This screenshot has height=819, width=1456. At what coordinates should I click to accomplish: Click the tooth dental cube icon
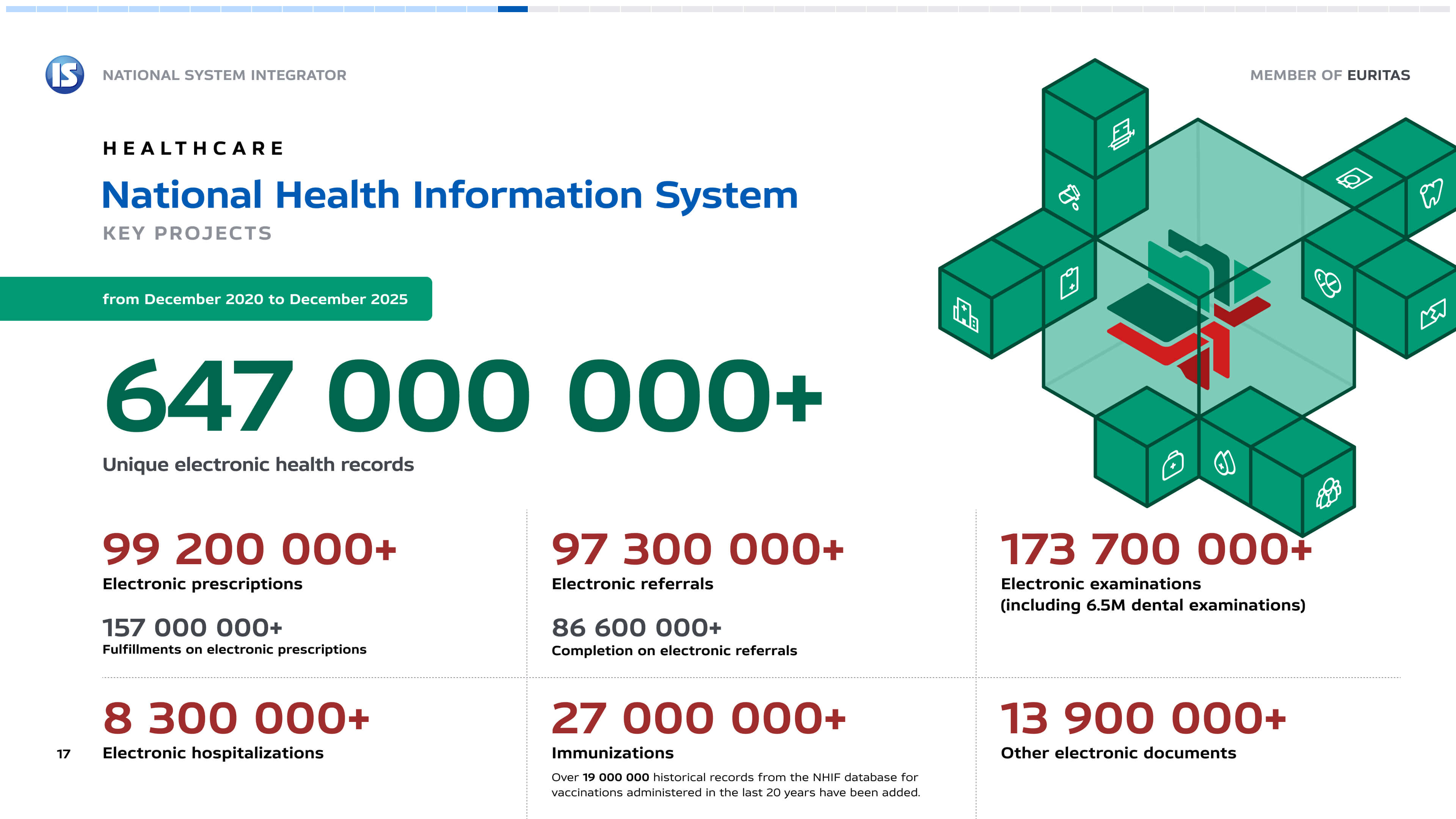point(1431,193)
